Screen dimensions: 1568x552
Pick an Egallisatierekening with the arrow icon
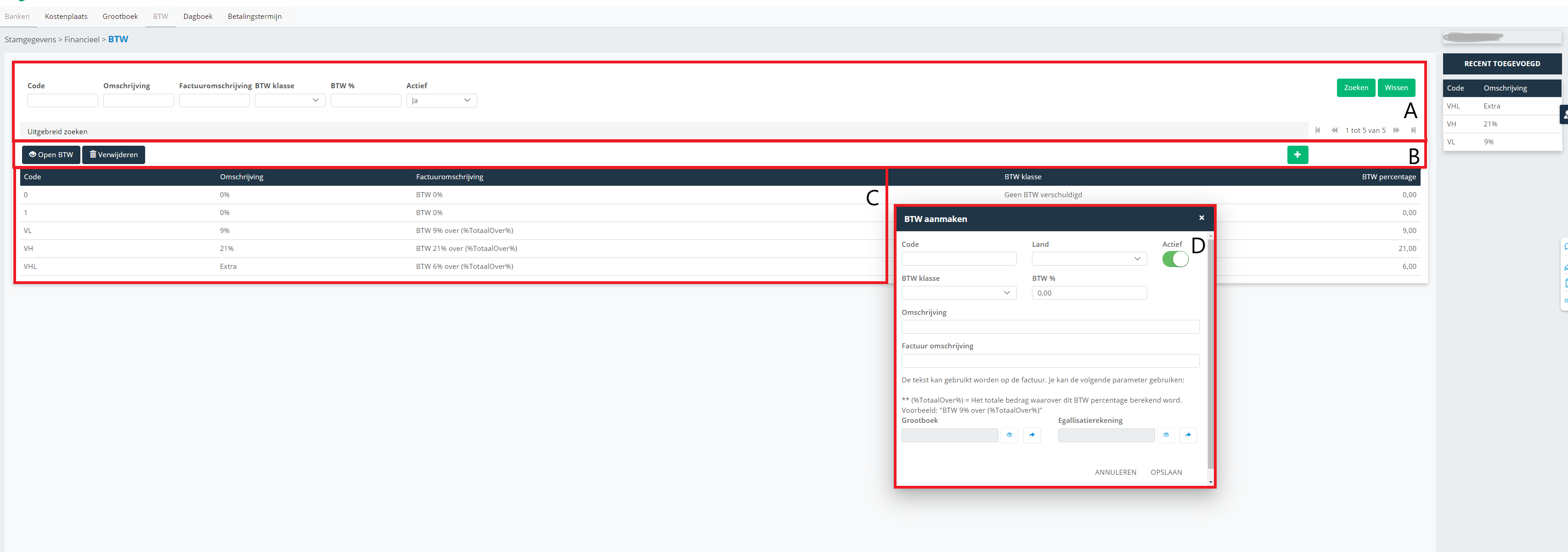[x=1188, y=435]
